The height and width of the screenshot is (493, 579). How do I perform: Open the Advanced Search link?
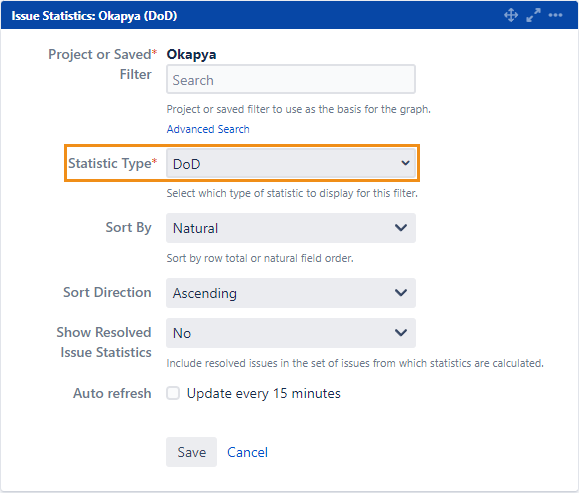208,129
